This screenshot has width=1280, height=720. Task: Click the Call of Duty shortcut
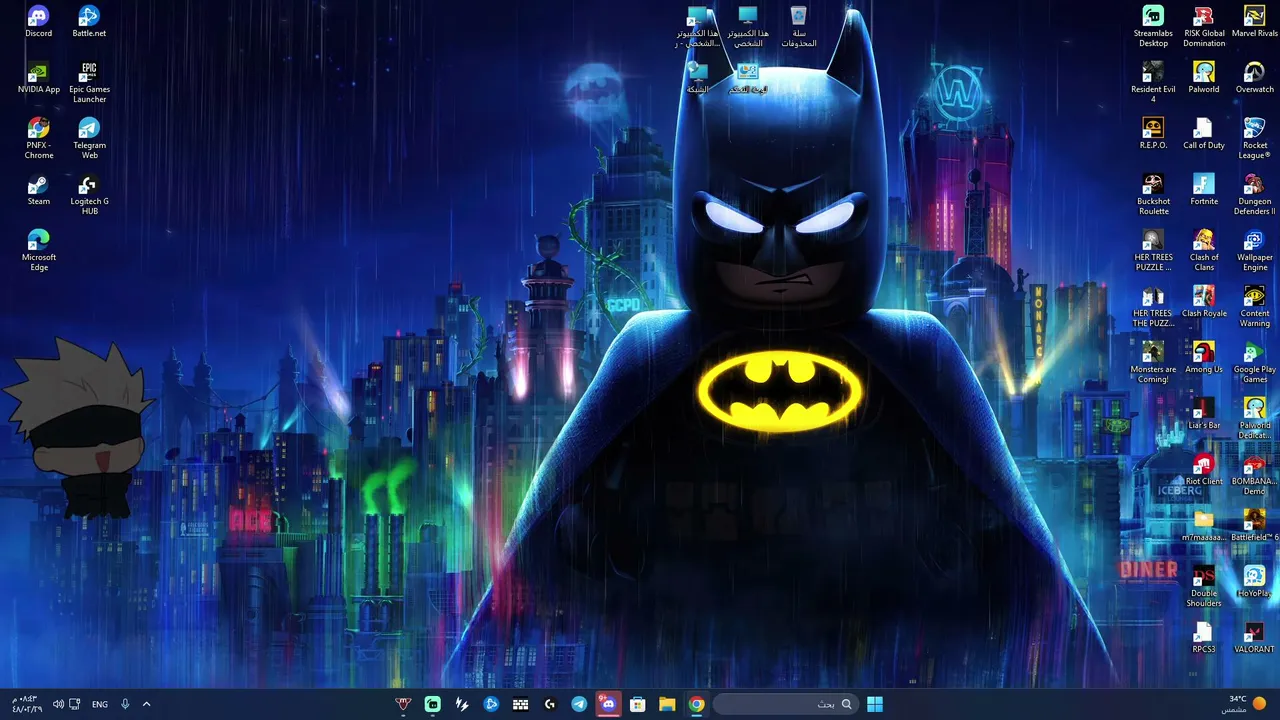pyautogui.click(x=1204, y=133)
